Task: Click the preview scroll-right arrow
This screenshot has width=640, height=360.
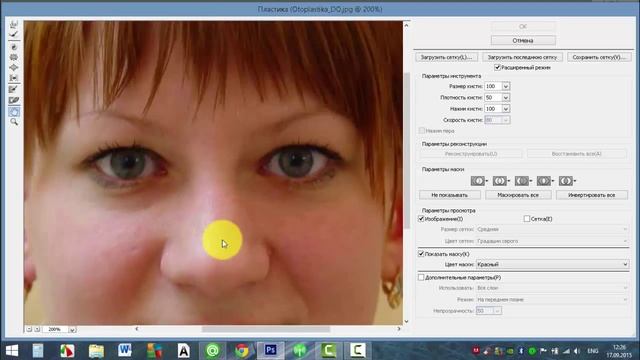Action: click(399, 329)
